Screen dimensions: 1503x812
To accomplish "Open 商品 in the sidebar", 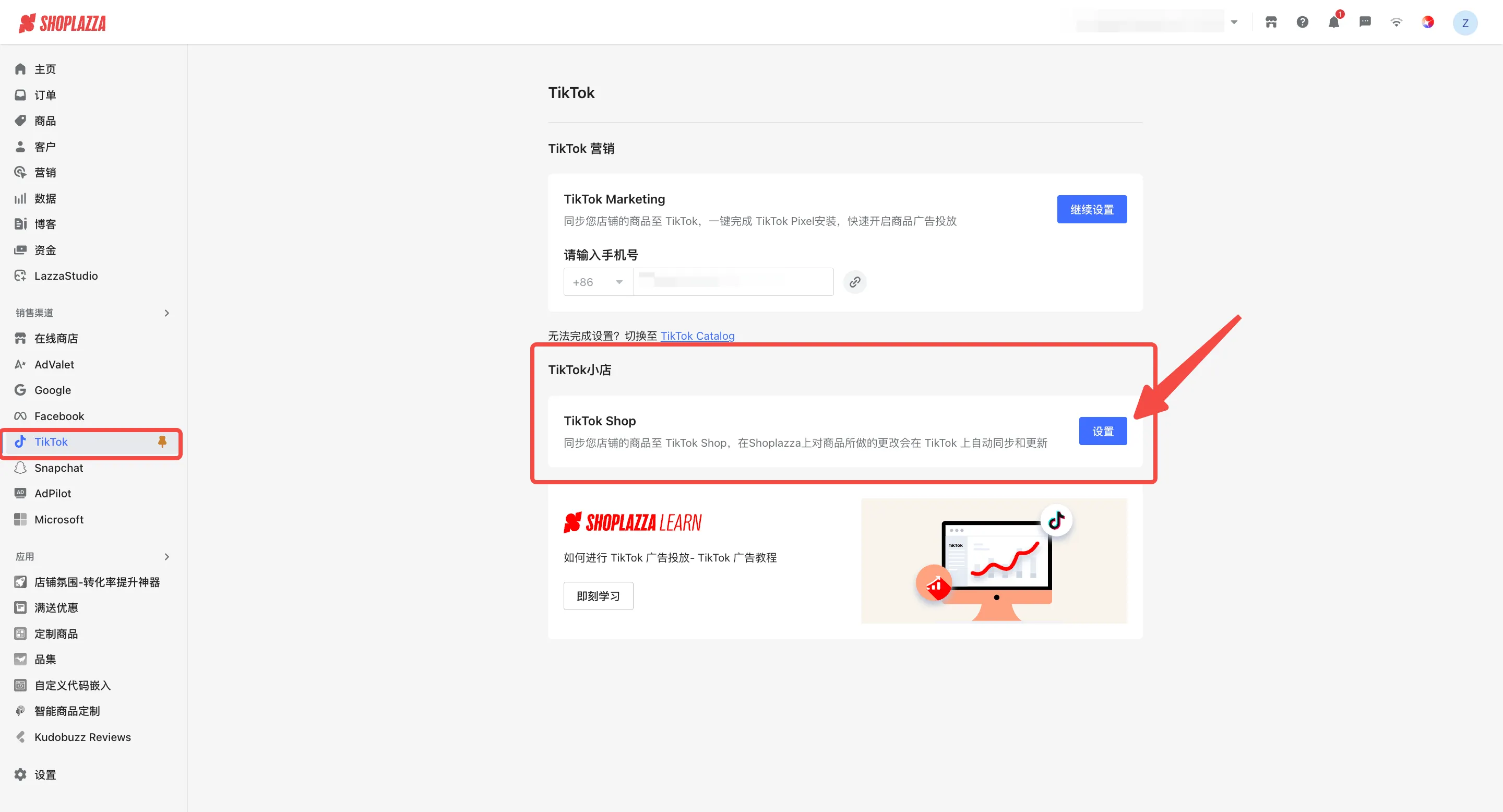I will pyautogui.click(x=45, y=121).
